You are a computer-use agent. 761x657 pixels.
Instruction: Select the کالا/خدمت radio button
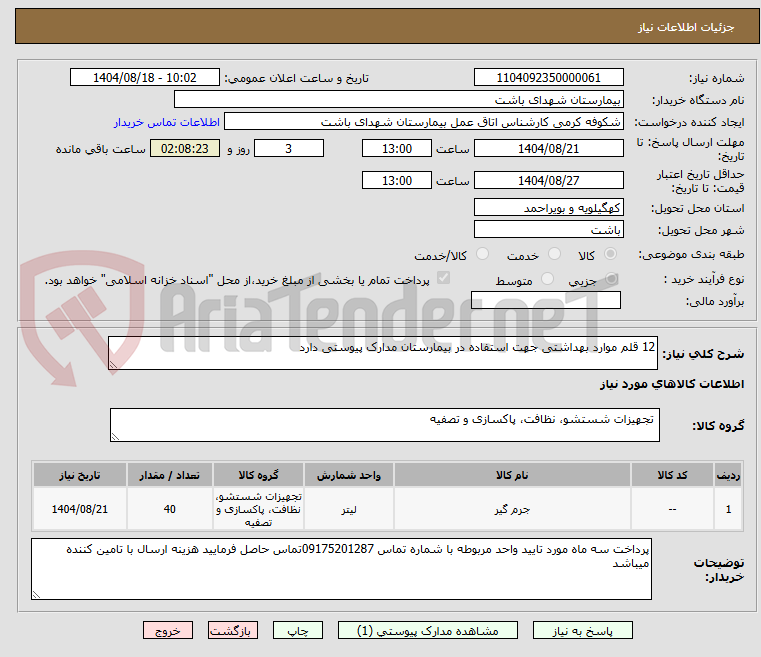(482, 254)
